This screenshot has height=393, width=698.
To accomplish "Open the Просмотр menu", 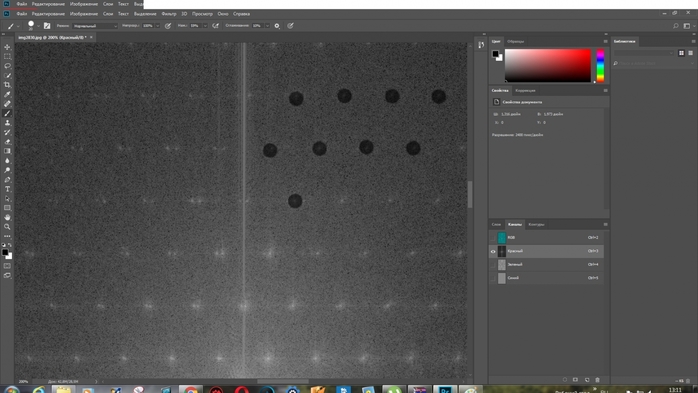I will [x=202, y=14].
